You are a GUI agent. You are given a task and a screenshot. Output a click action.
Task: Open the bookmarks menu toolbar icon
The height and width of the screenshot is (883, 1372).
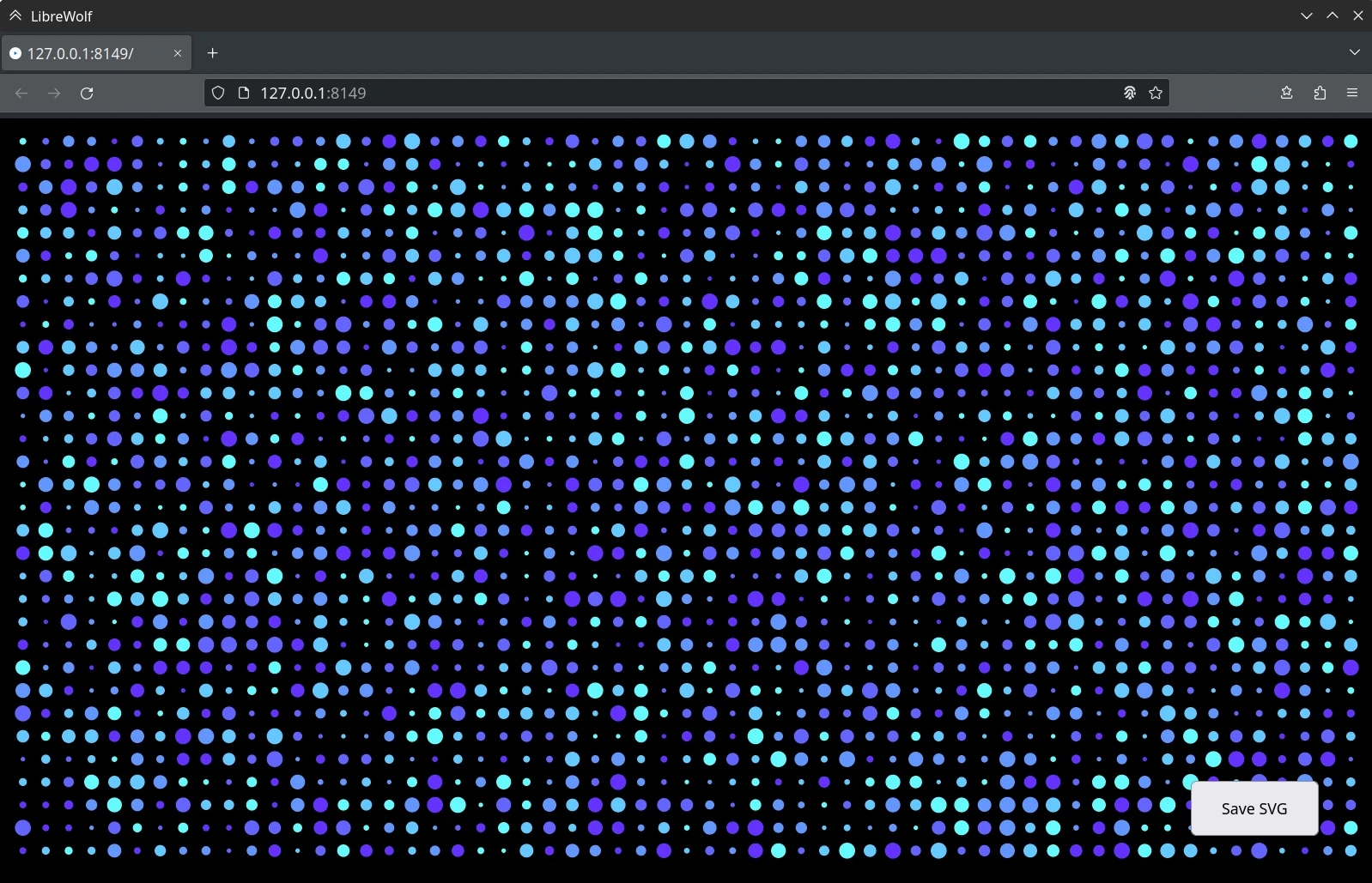coord(1286,93)
